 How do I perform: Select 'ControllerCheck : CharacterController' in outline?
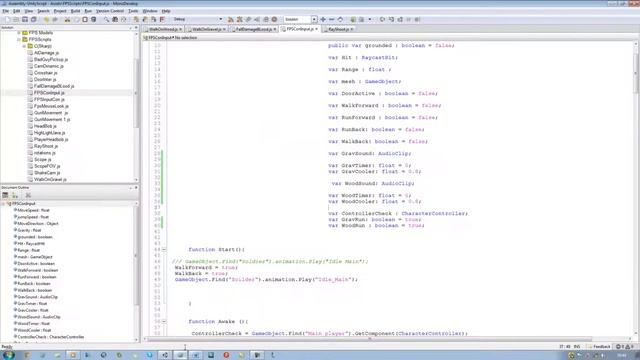point(51,337)
